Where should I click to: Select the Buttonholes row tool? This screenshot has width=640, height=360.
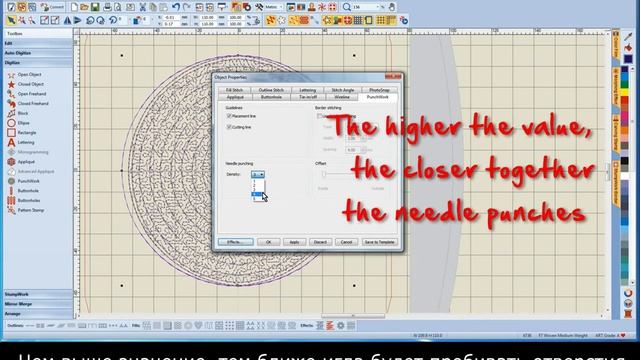coord(24,200)
